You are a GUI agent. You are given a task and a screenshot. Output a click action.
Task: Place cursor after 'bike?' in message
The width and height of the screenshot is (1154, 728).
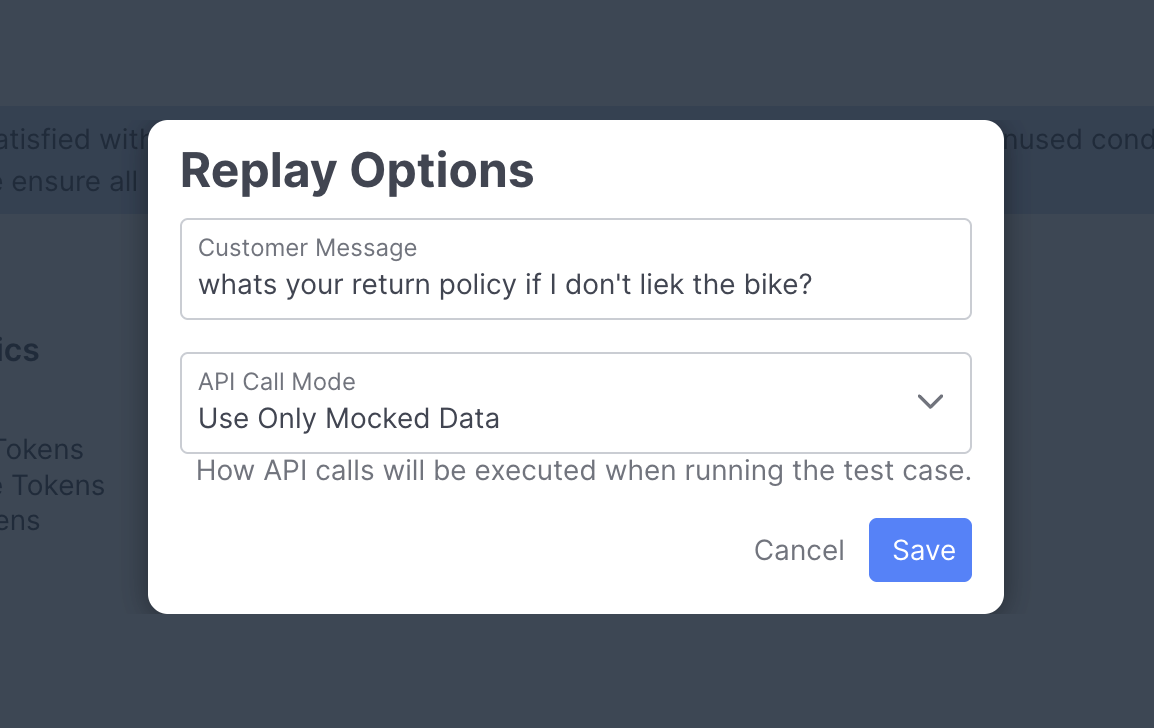point(813,285)
